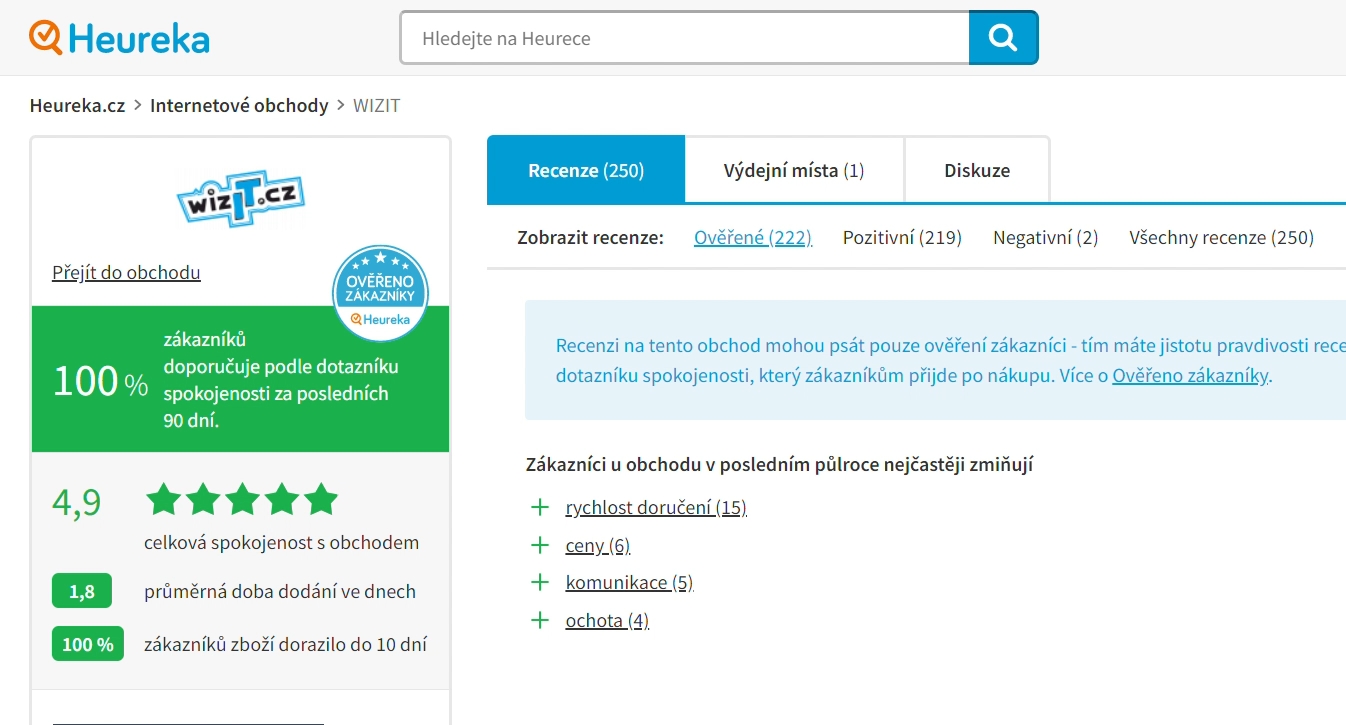Click průměrná doba dodání ve dnech text
This screenshot has width=1346, height=725.
(x=280, y=591)
